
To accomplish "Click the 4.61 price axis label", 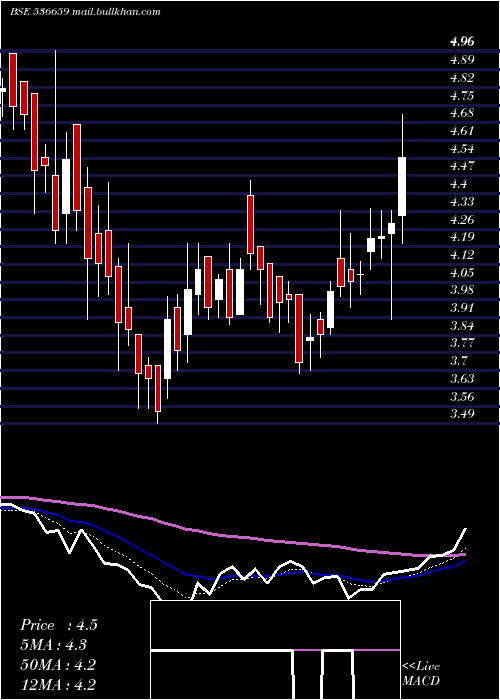I will (462, 131).
